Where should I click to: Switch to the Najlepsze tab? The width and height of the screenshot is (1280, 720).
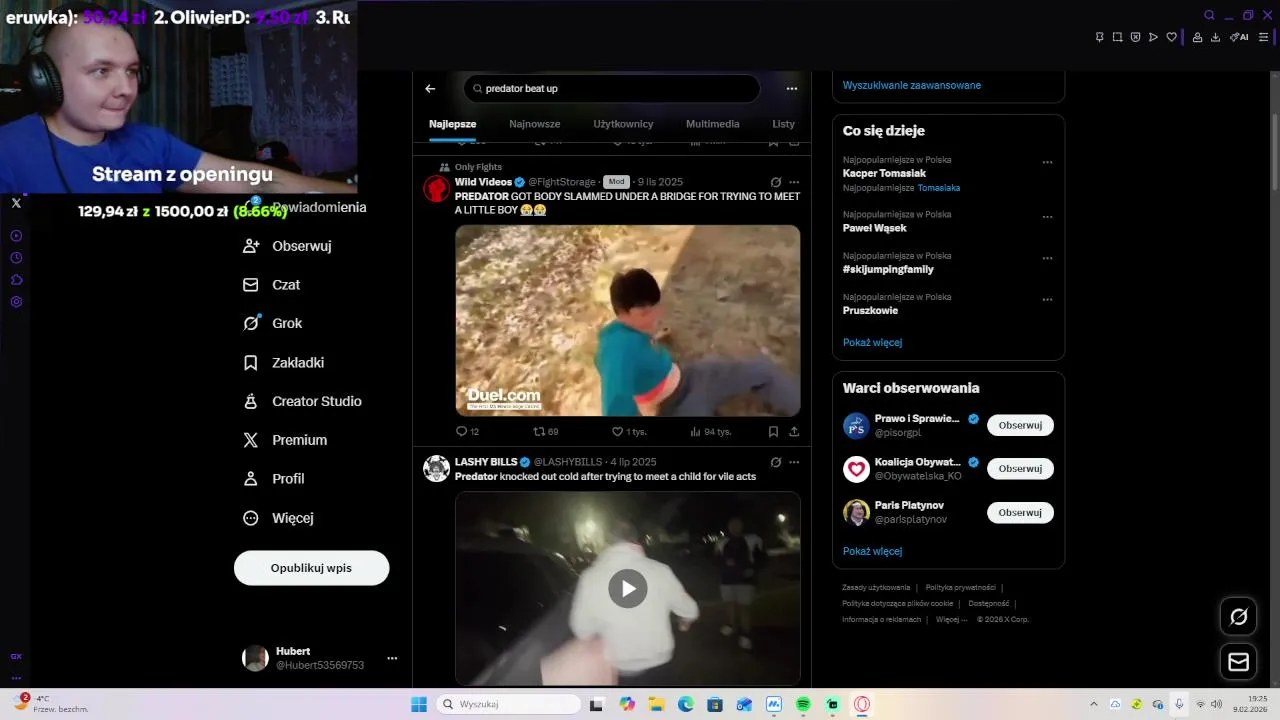(452, 124)
